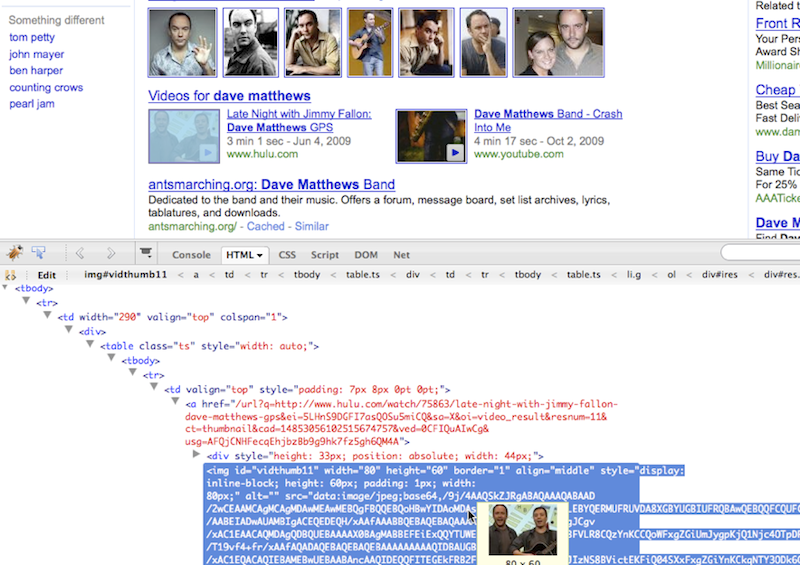Open the Cached link for antsmarching.org
This screenshot has width=800, height=565.
pyautogui.click(x=265, y=226)
